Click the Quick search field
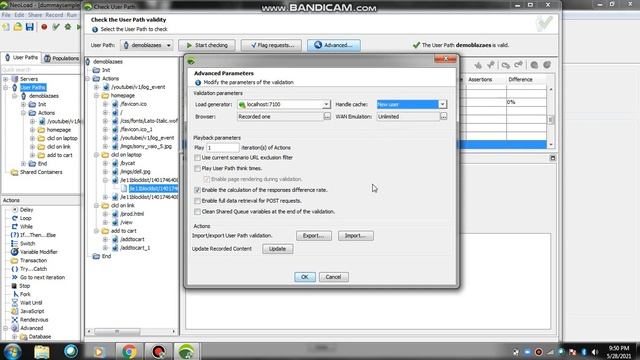The width and height of the screenshot is (640, 360). pos(41,70)
